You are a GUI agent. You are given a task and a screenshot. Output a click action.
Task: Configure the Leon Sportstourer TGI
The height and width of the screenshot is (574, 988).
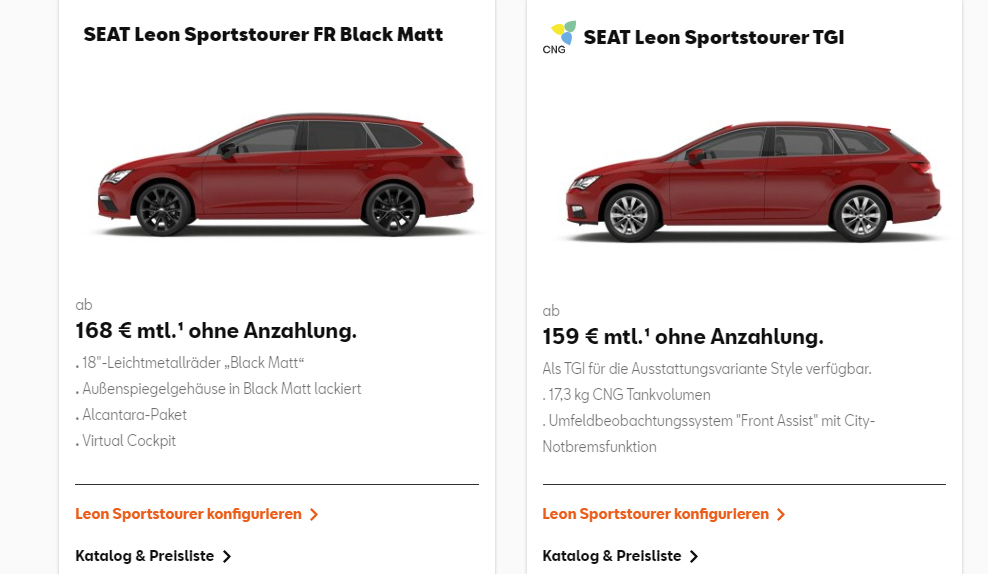655,514
